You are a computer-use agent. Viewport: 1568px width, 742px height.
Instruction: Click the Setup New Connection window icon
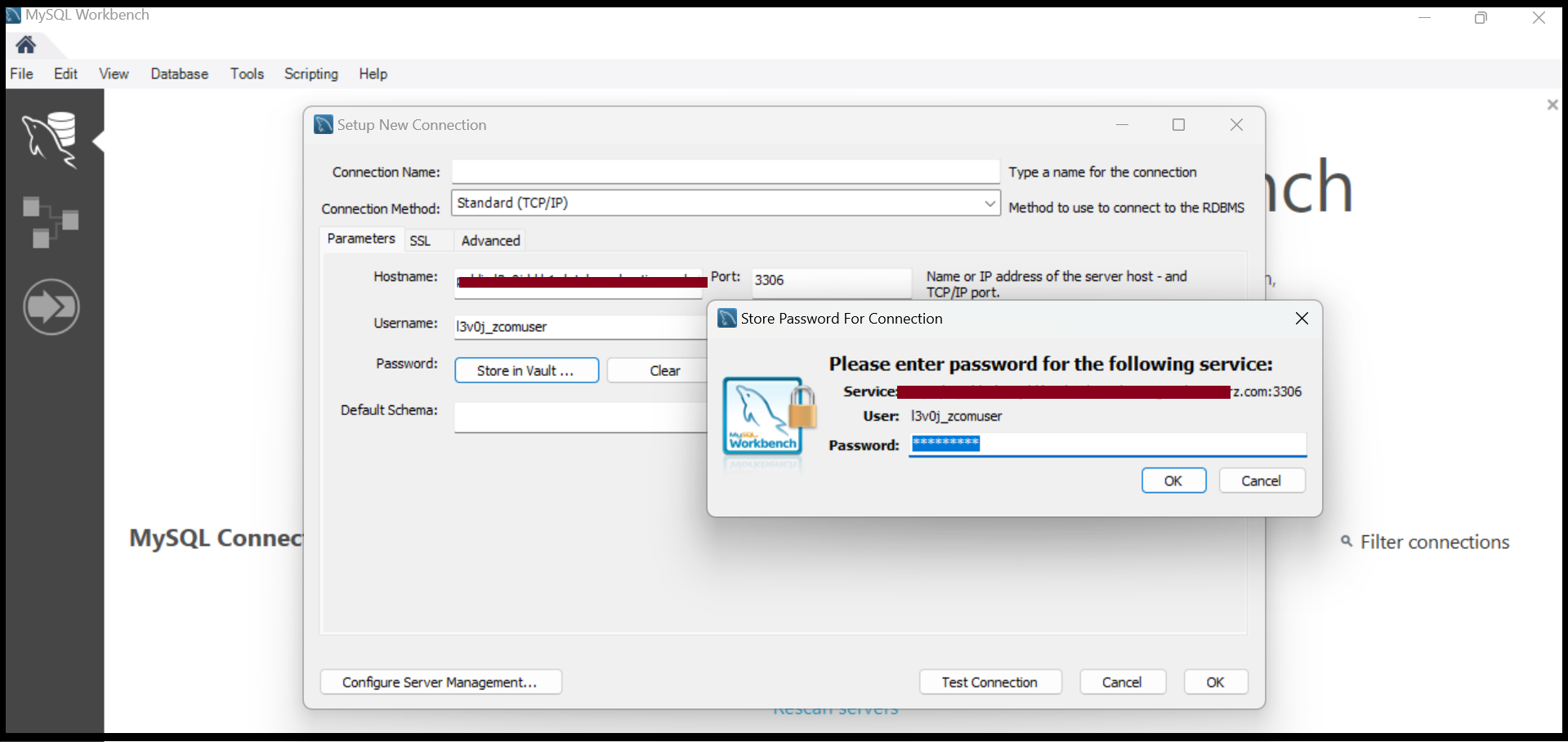tap(324, 124)
